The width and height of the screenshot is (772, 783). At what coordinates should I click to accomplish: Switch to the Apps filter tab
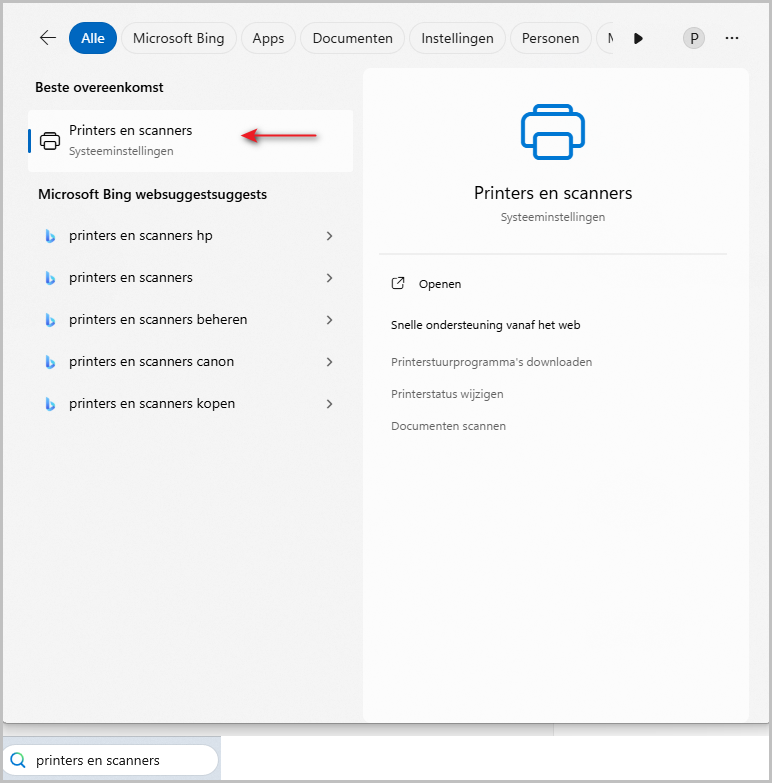pos(268,38)
